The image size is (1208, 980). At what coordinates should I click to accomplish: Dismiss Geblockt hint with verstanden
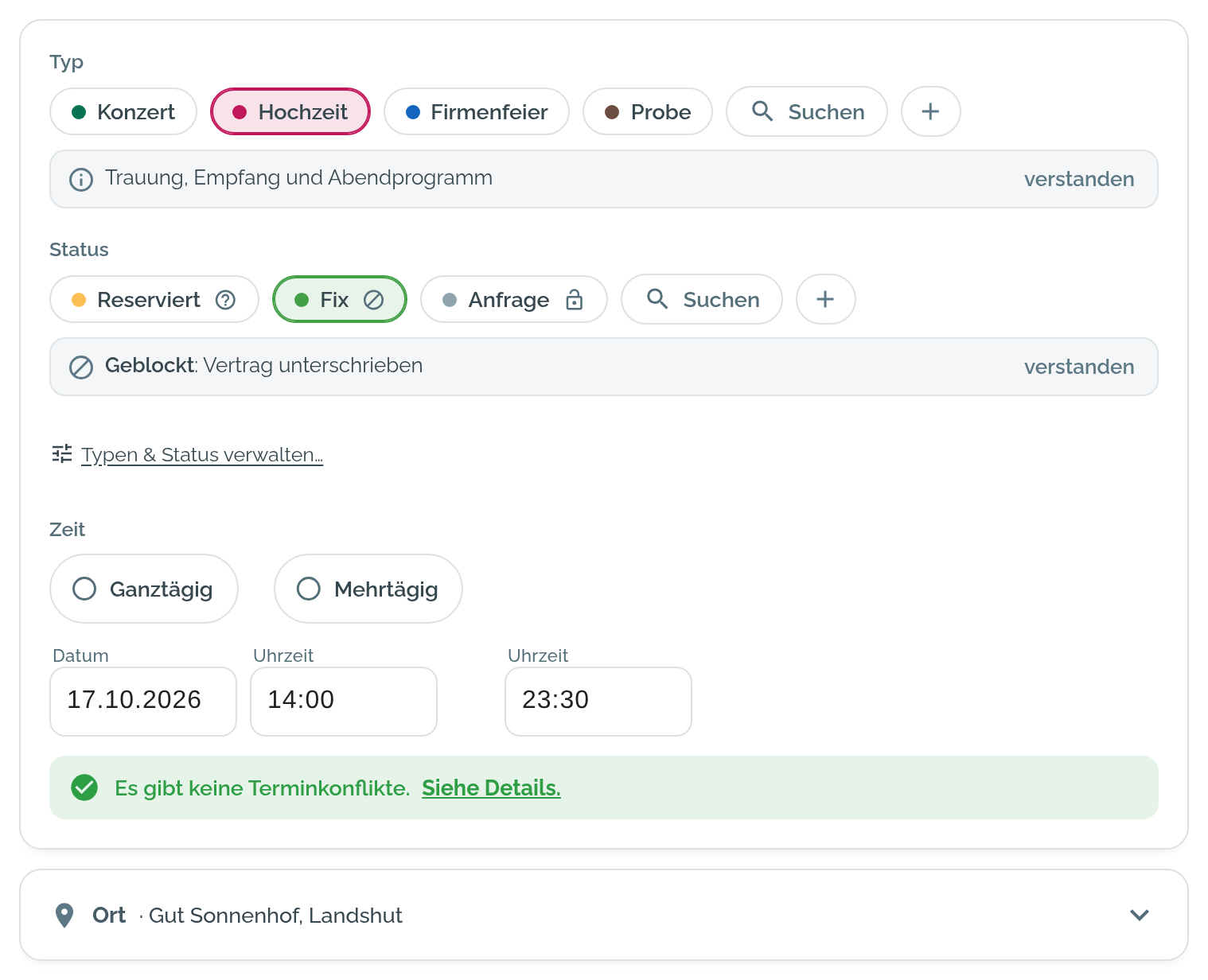(x=1079, y=367)
